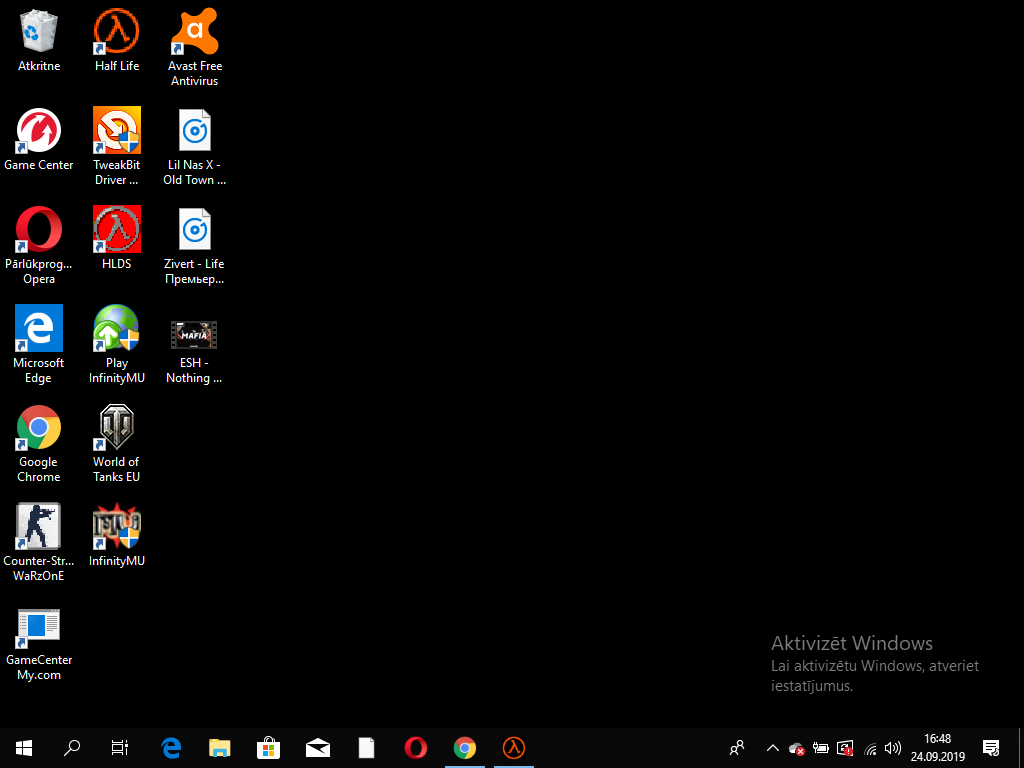Select the Game Center desktop shortcut

[39, 139]
